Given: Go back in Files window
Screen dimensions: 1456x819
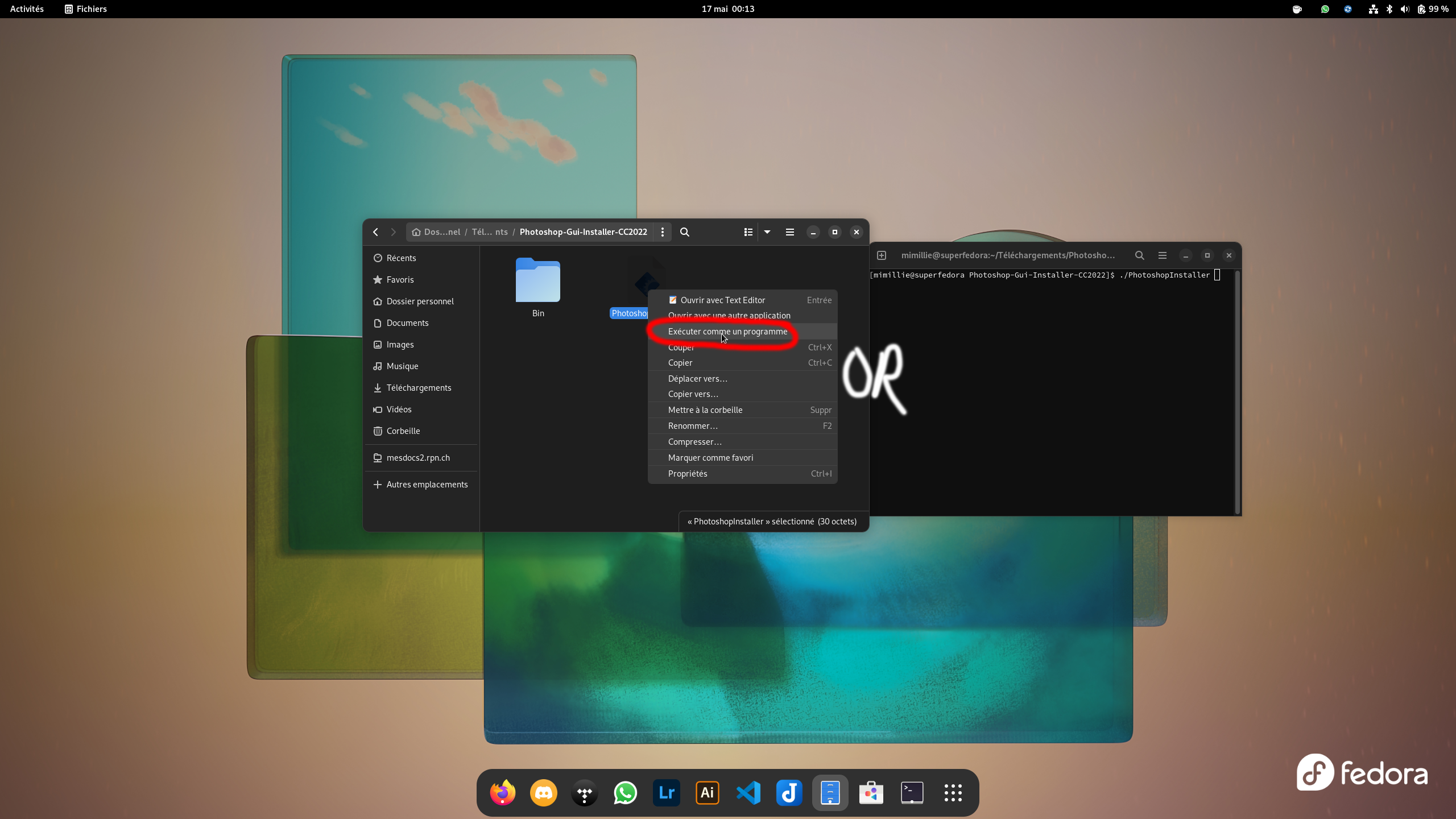Looking at the screenshot, I should (x=375, y=232).
